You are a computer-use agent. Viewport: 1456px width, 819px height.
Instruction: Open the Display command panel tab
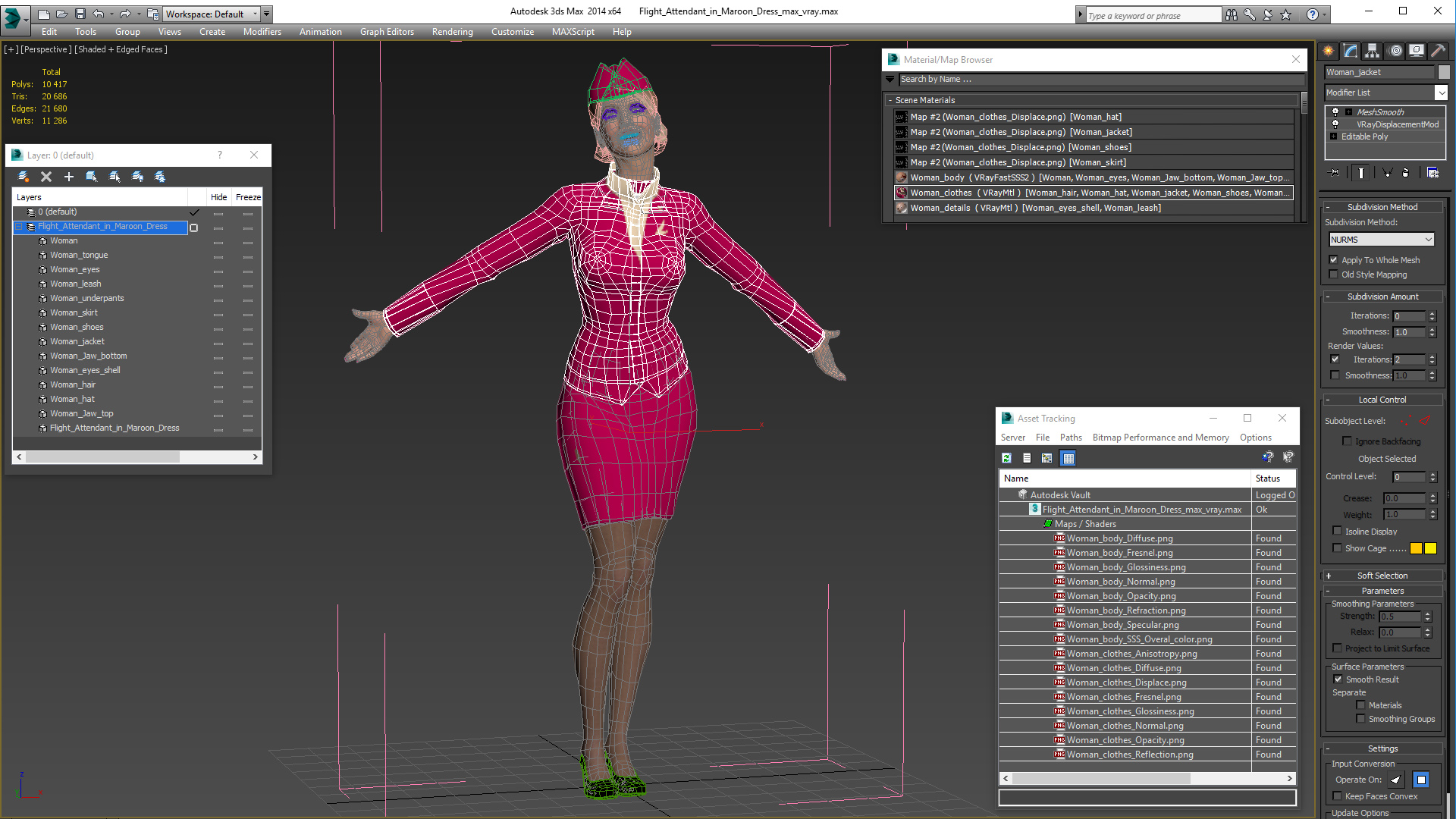point(1416,51)
